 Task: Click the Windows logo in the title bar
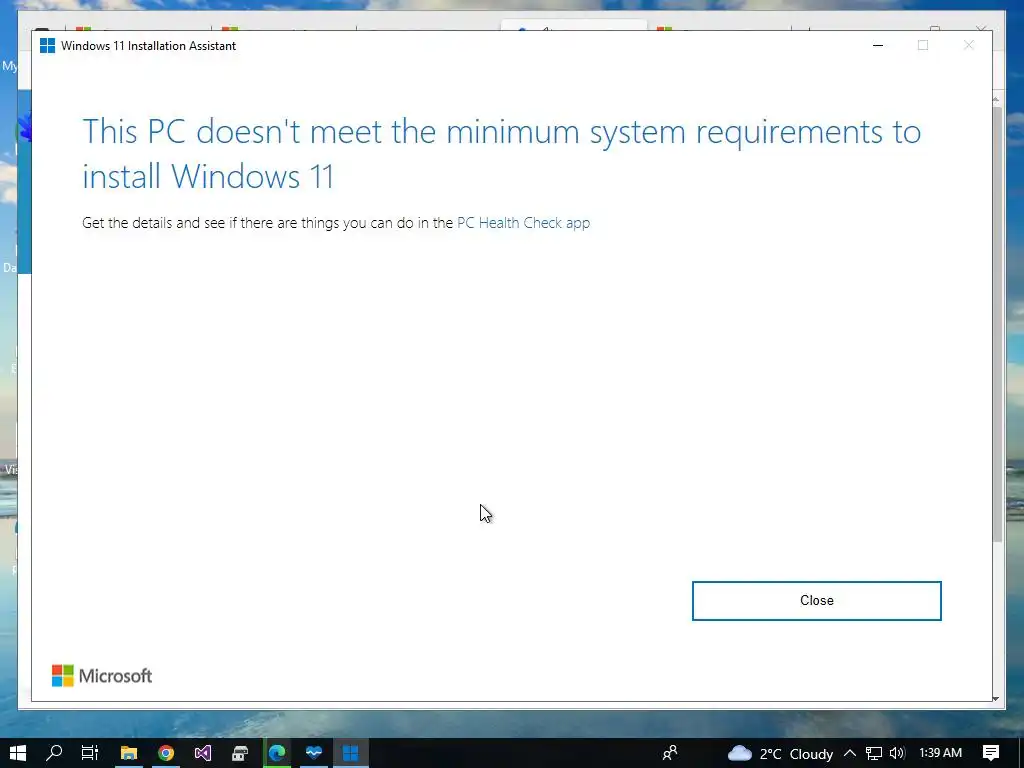[48, 46]
